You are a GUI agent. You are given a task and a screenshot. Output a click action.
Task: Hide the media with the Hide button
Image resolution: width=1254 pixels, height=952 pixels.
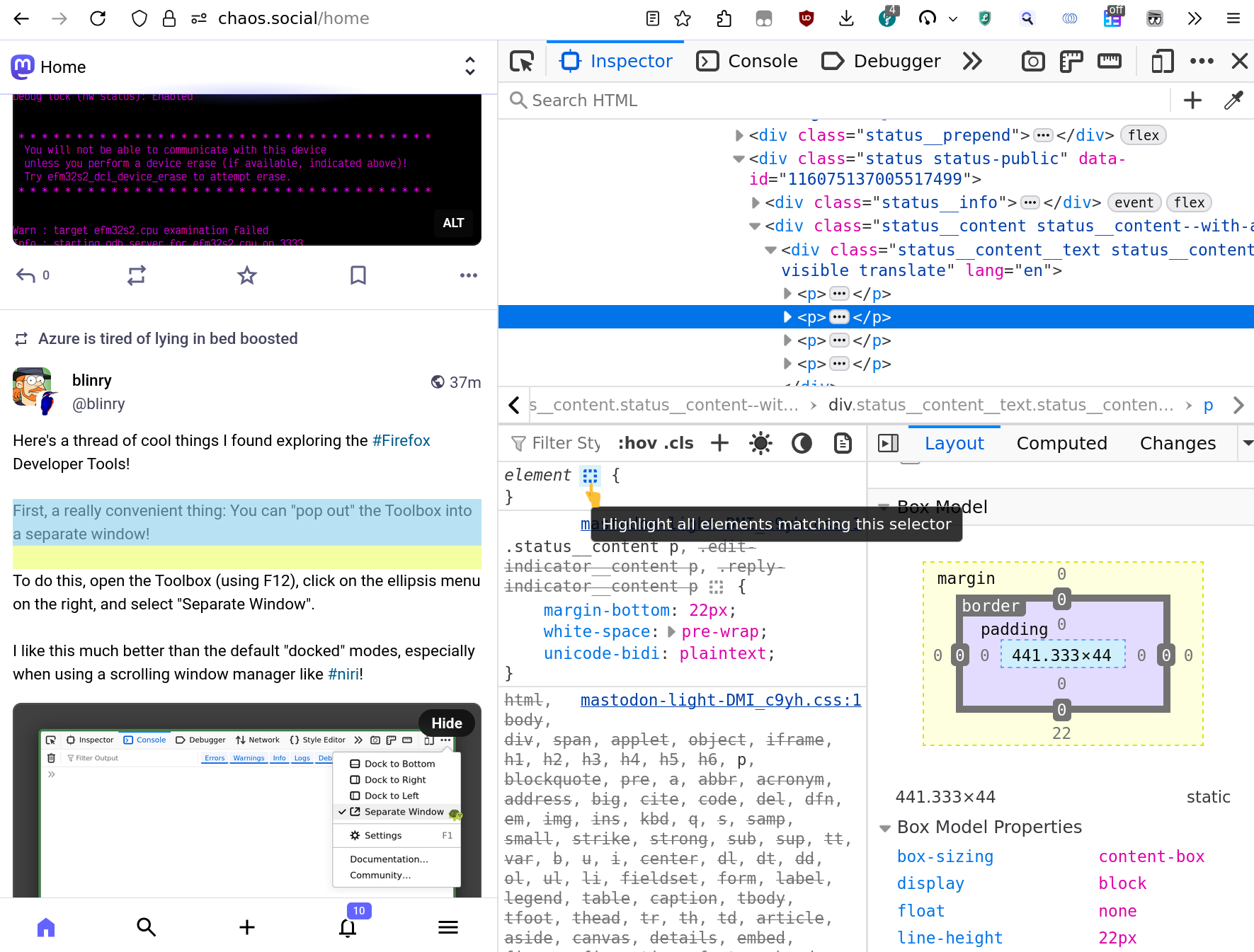446,723
